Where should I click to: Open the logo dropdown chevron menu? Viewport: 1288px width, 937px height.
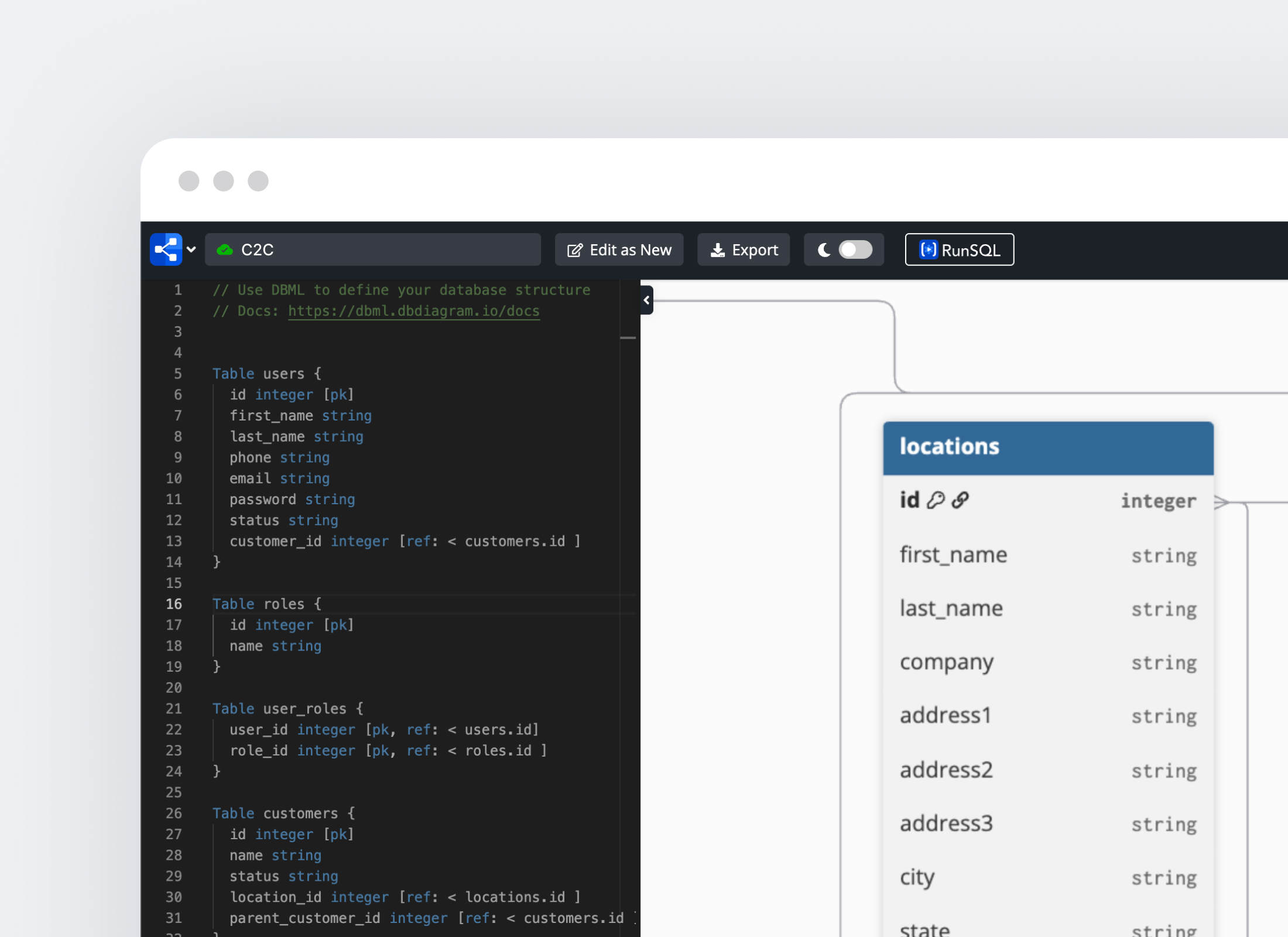pyautogui.click(x=191, y=249)
